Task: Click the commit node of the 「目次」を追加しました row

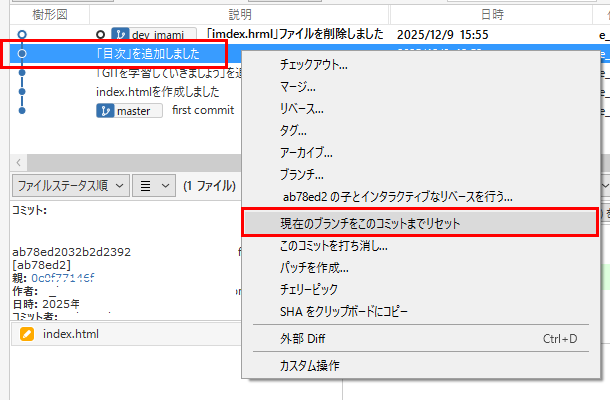Action: [x=21, y=53]
